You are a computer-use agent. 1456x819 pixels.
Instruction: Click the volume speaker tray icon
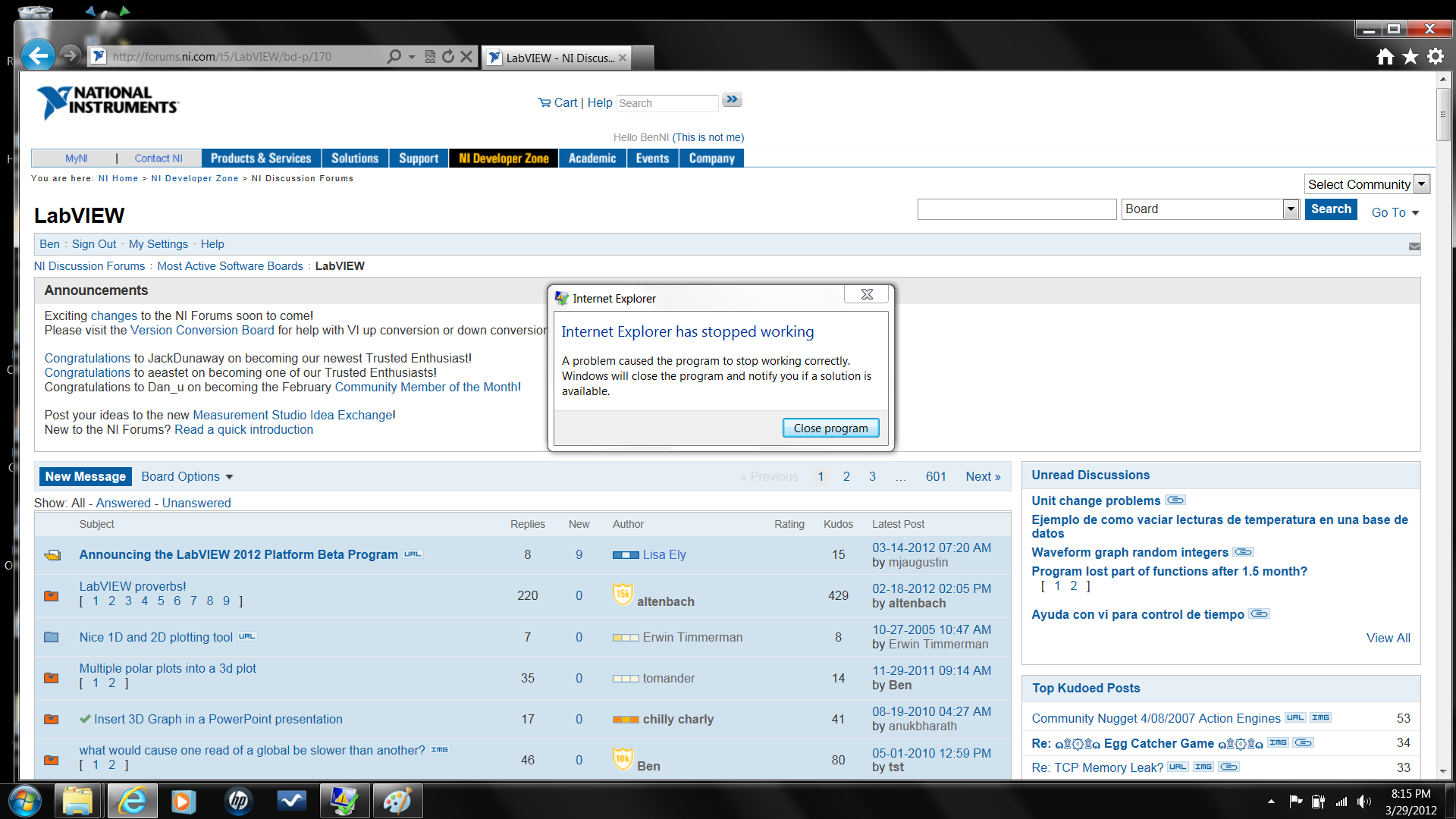pyautogui.click(x=1364, y=802)
